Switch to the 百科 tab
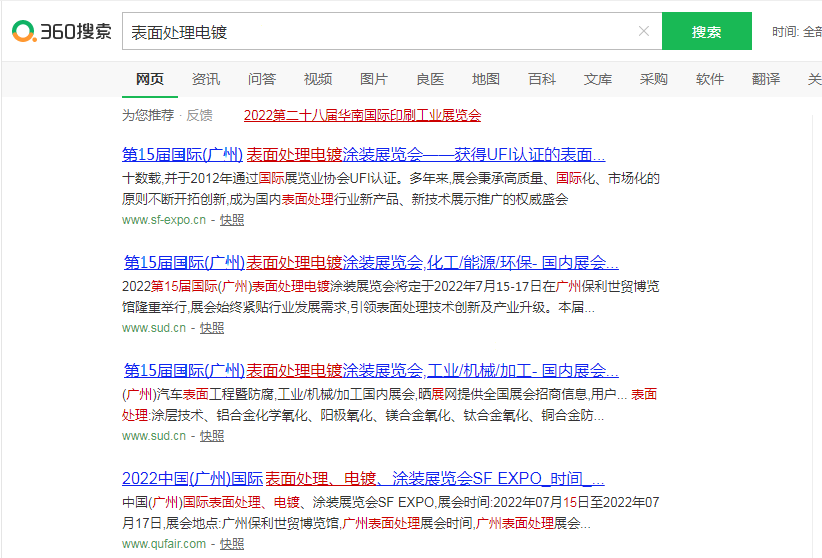Viewport: 822px width, 558px height. point(542,79)
